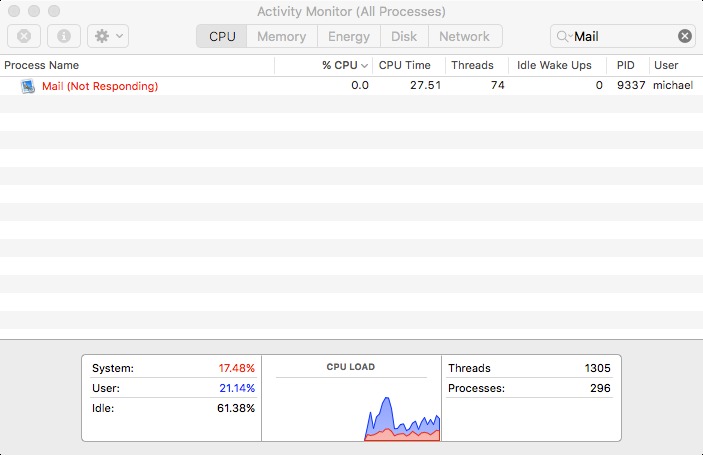
Task: Click the window minimize button
Action: tap(34, 11)
